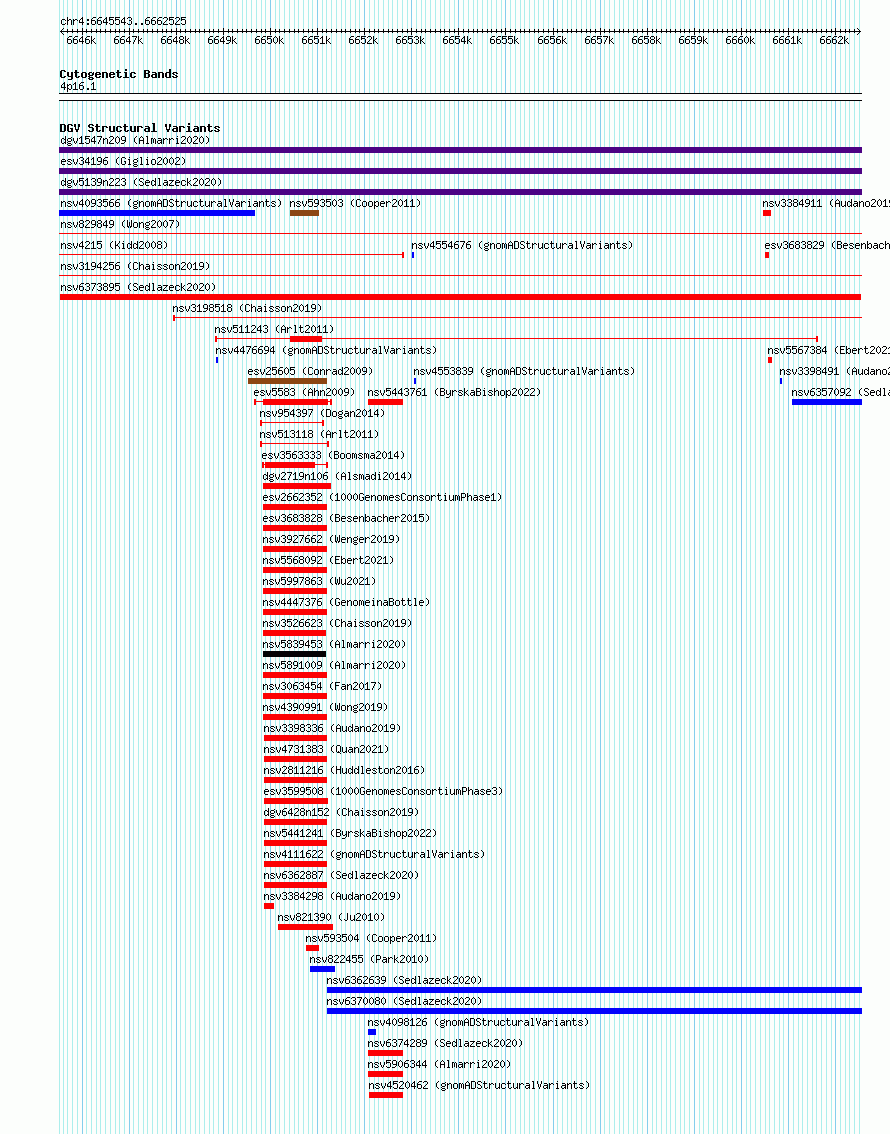
Task: Open nsv4476694 gnomAD variant label
Action: pyautogui.click(x=326, y=350)
